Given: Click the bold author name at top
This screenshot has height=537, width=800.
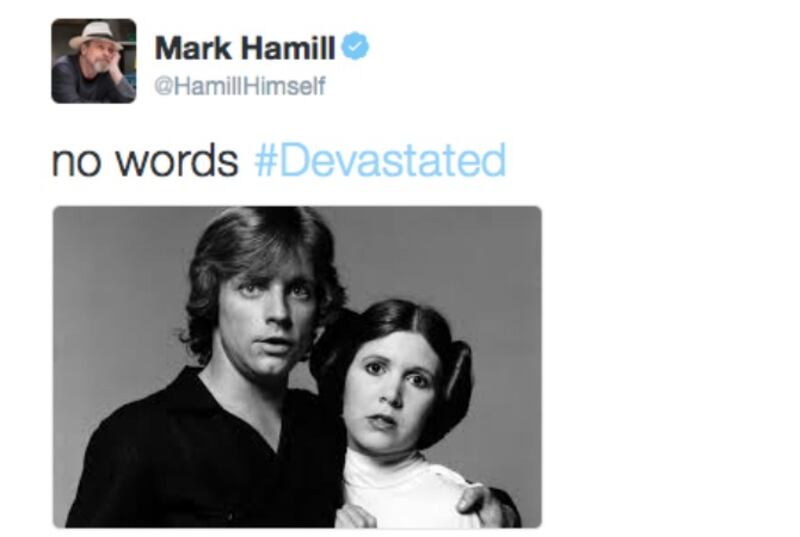Looking at the screenshot, I should (x=245, y=47).
